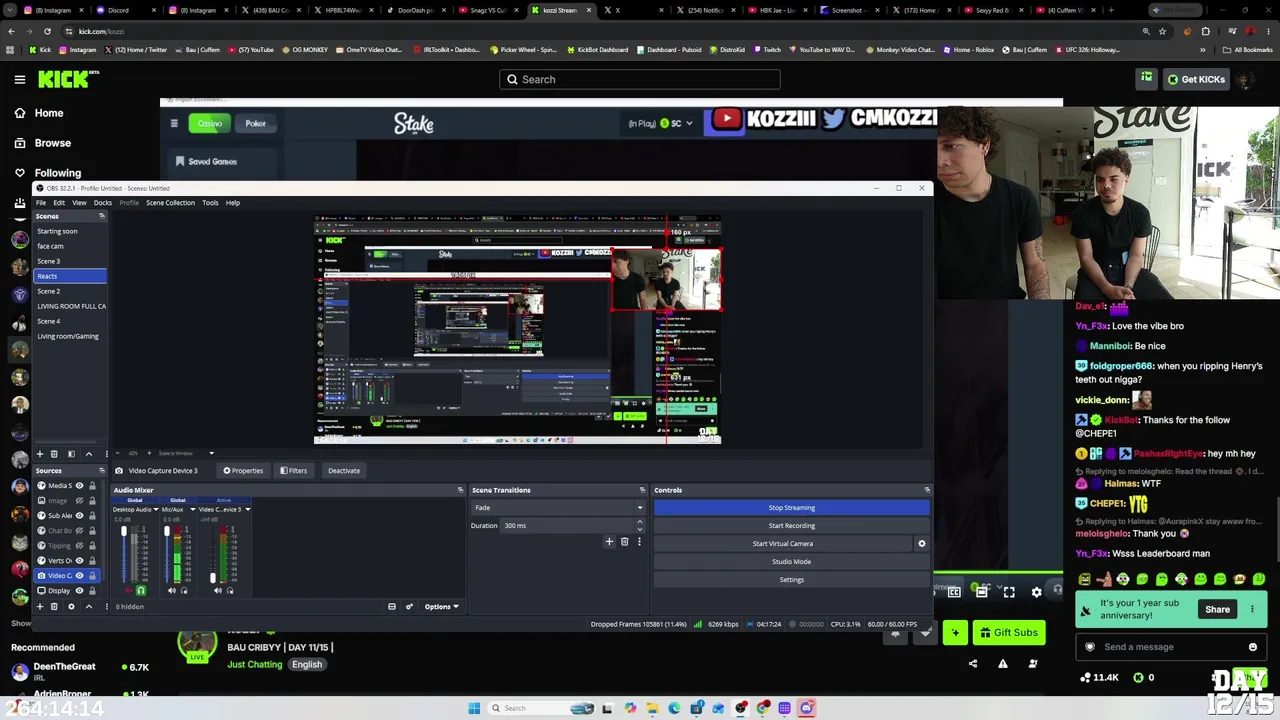1280x720 pixels.
Task: Toggle Mic/Aux audio monitoring headphone icon
Action: 184,591
